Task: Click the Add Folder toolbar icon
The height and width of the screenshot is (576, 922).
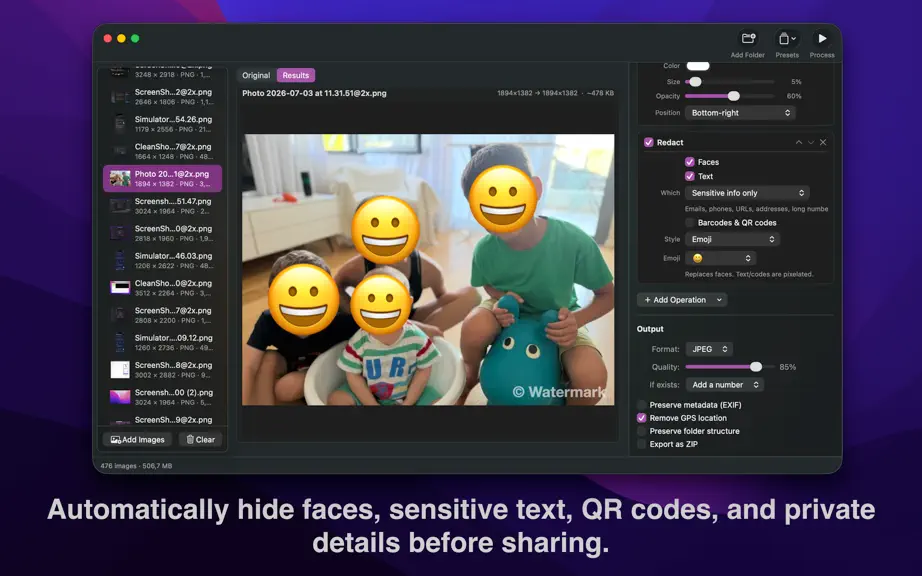Action: pyautogui.click(x=748, y=38)
